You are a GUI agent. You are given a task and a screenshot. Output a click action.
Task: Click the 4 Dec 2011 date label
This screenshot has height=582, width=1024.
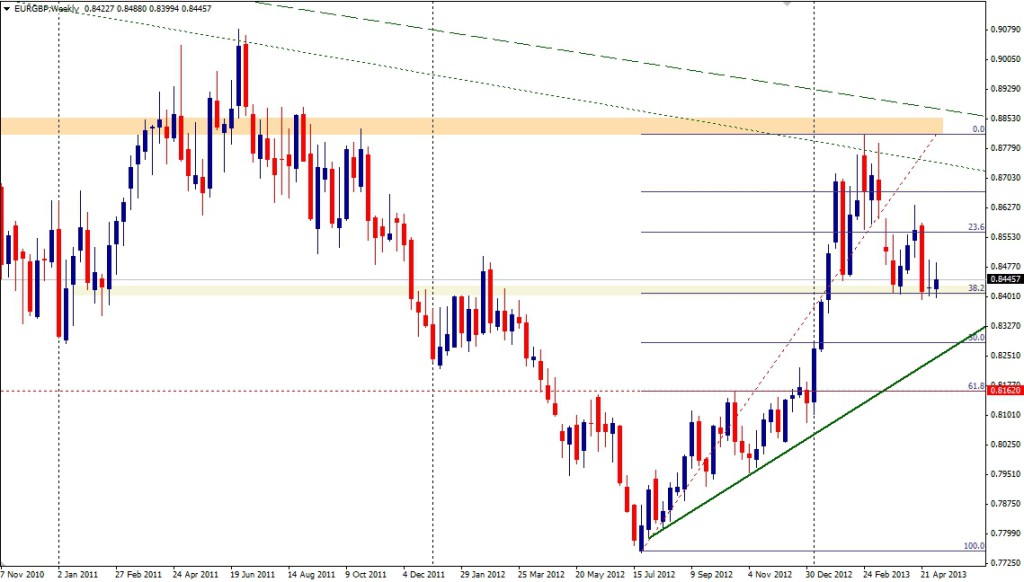422,574
